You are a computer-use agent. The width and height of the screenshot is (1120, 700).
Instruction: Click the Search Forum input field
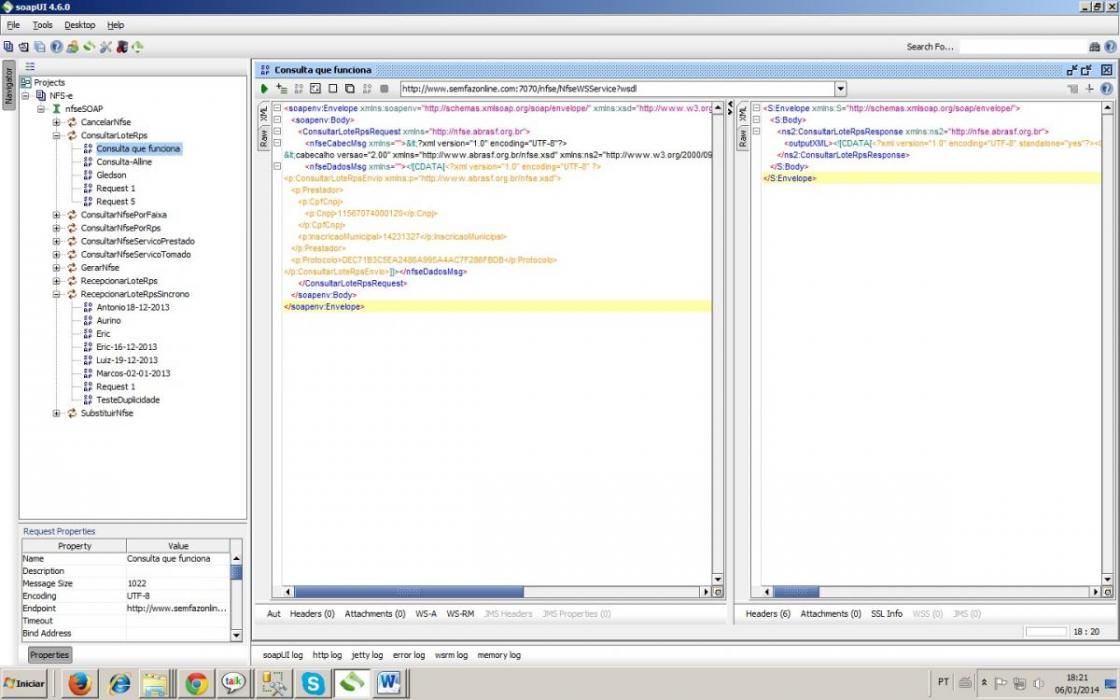1021,46
